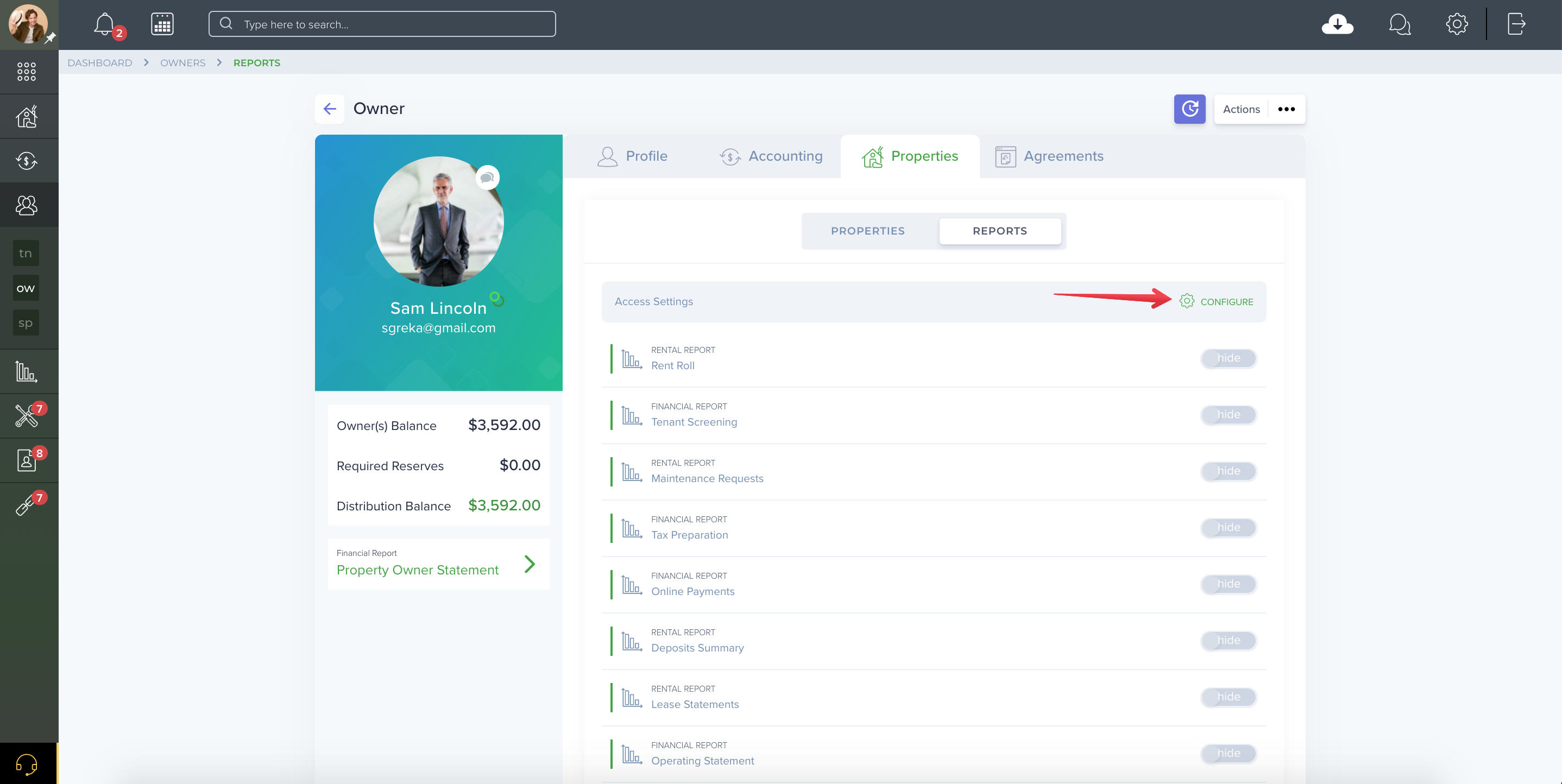The width and height of the screenshot is (1562, 784).
Task: Open the notifications bell icon
Action: click(x=104, y=24)
